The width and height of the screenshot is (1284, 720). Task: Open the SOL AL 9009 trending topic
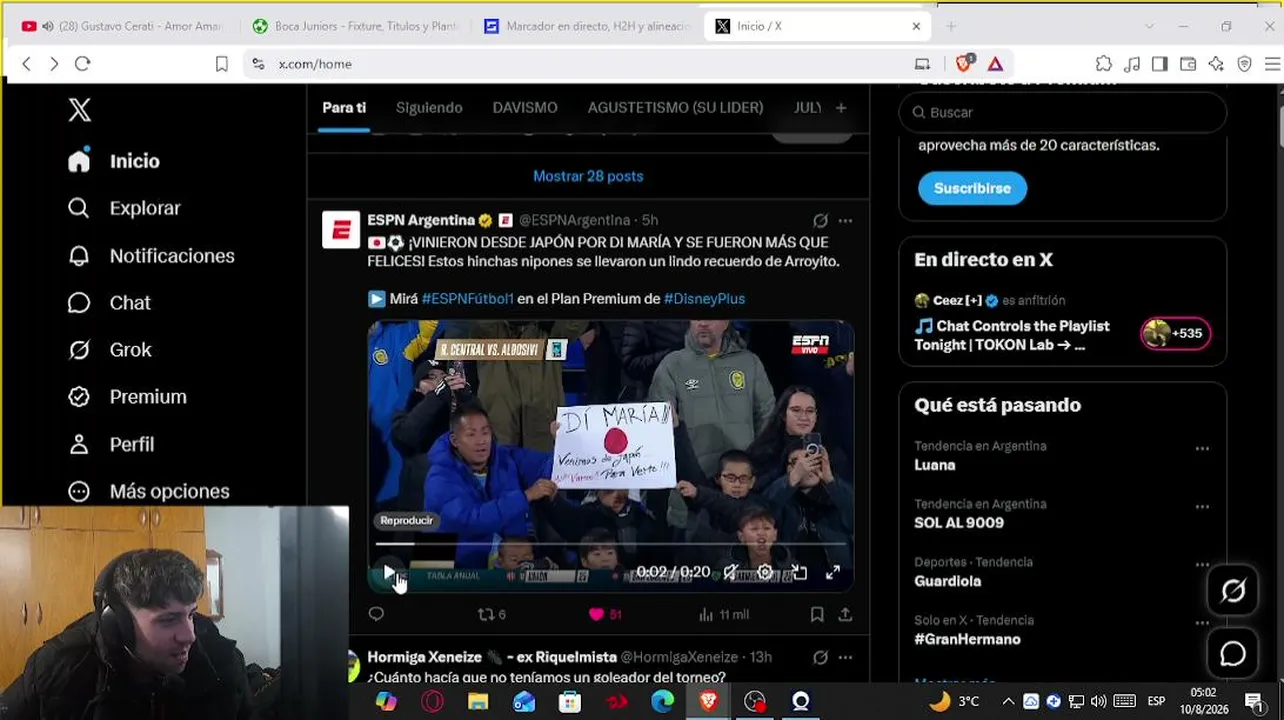pos(959,523)
